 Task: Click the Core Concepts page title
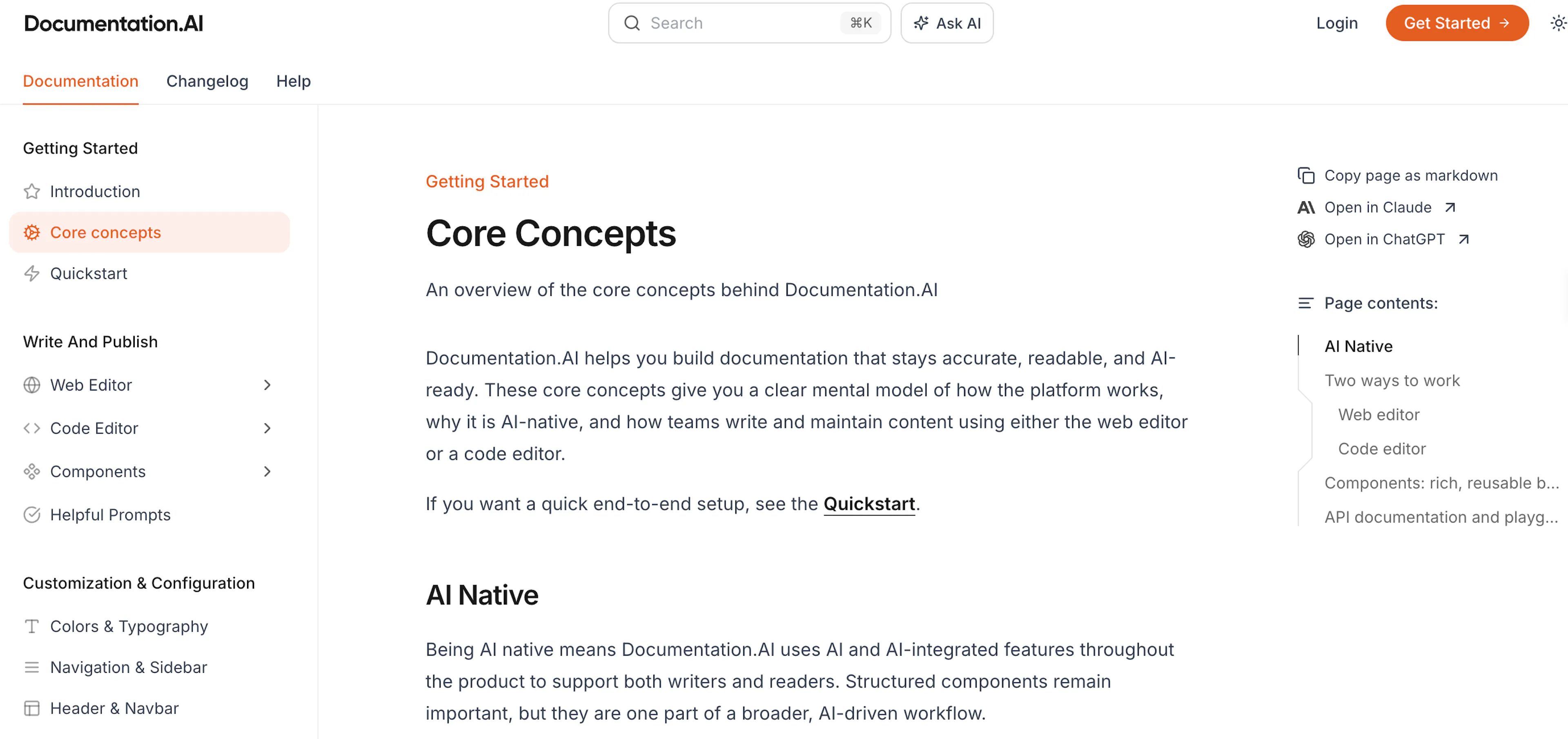tap(551, 233)
